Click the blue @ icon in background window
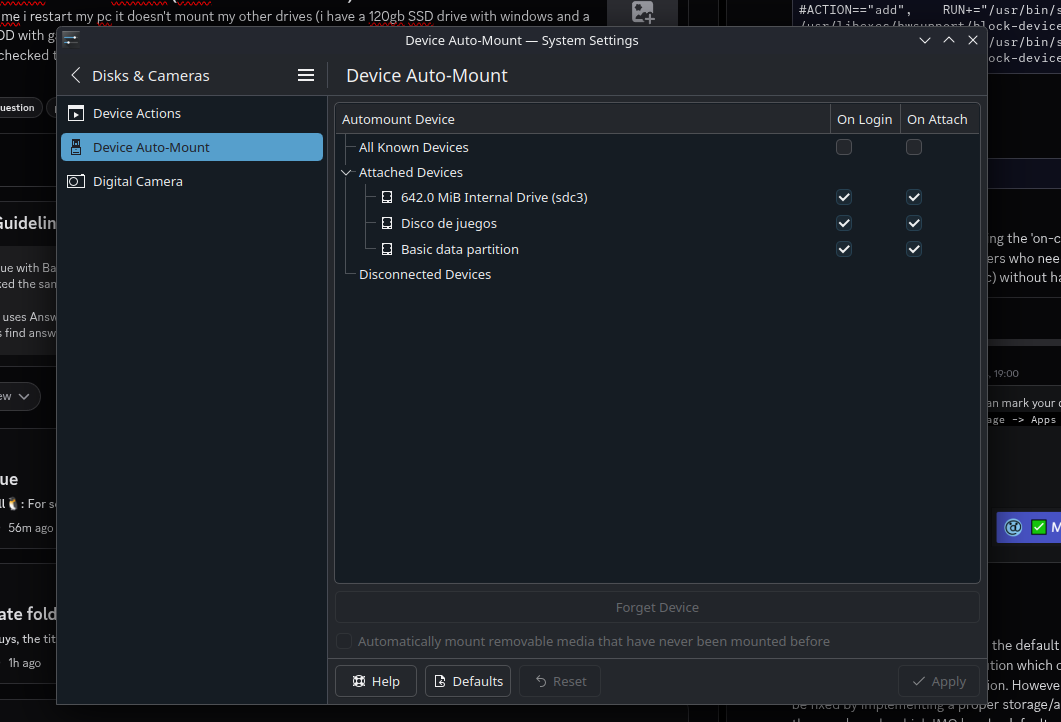The width and height of the screenshot is (1061, 722). [1013, 527]
